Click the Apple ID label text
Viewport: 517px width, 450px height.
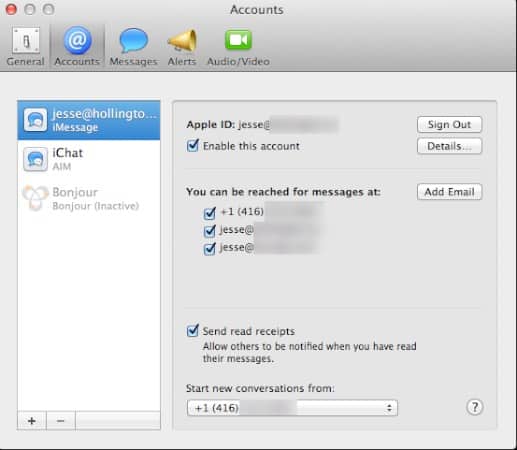(211, 124)
